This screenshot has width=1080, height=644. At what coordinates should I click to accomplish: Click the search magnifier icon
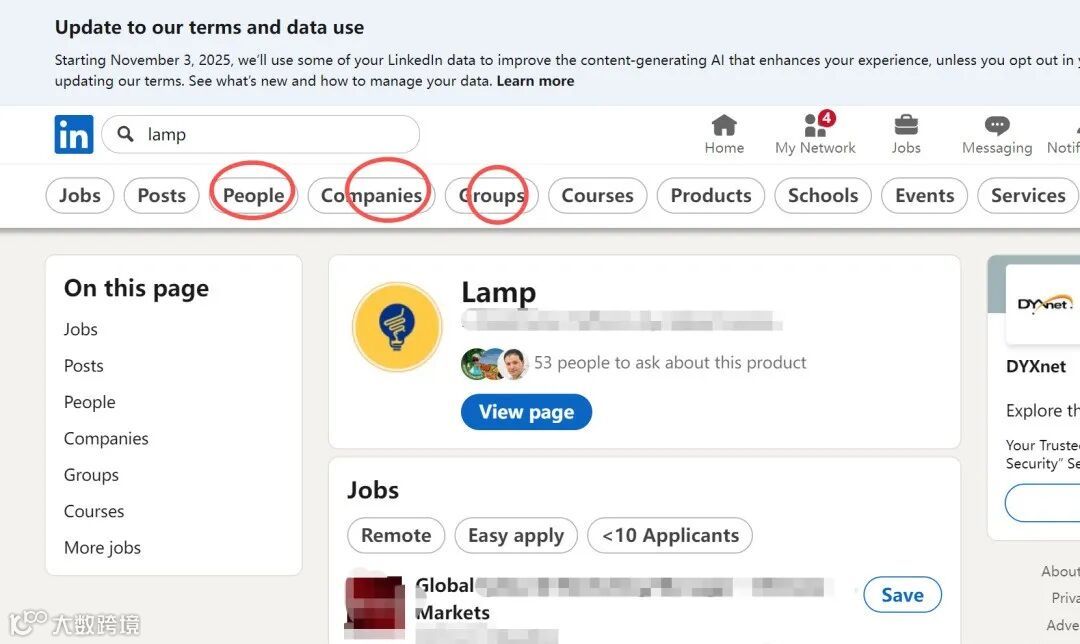coord(125,134)
